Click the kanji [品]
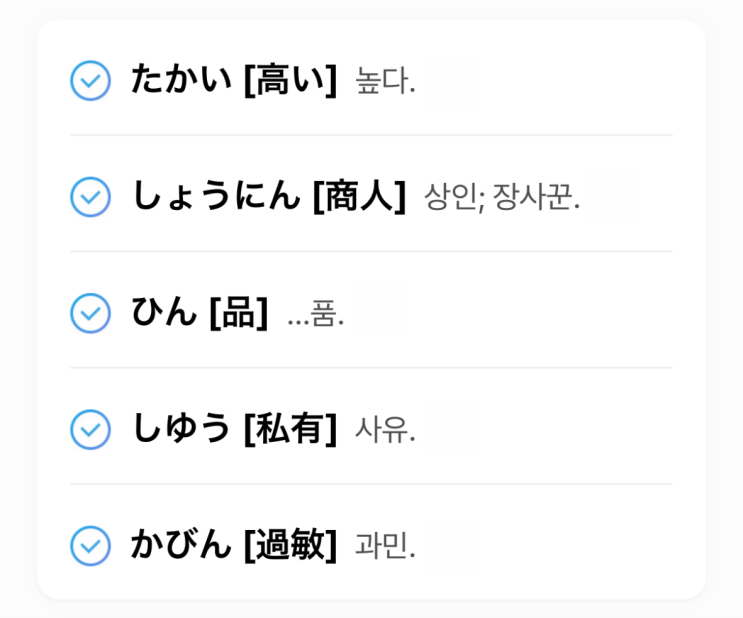Image resolution: width=743 pixels, height=618 pixels. pyautogui.click(x=240, y=313)
